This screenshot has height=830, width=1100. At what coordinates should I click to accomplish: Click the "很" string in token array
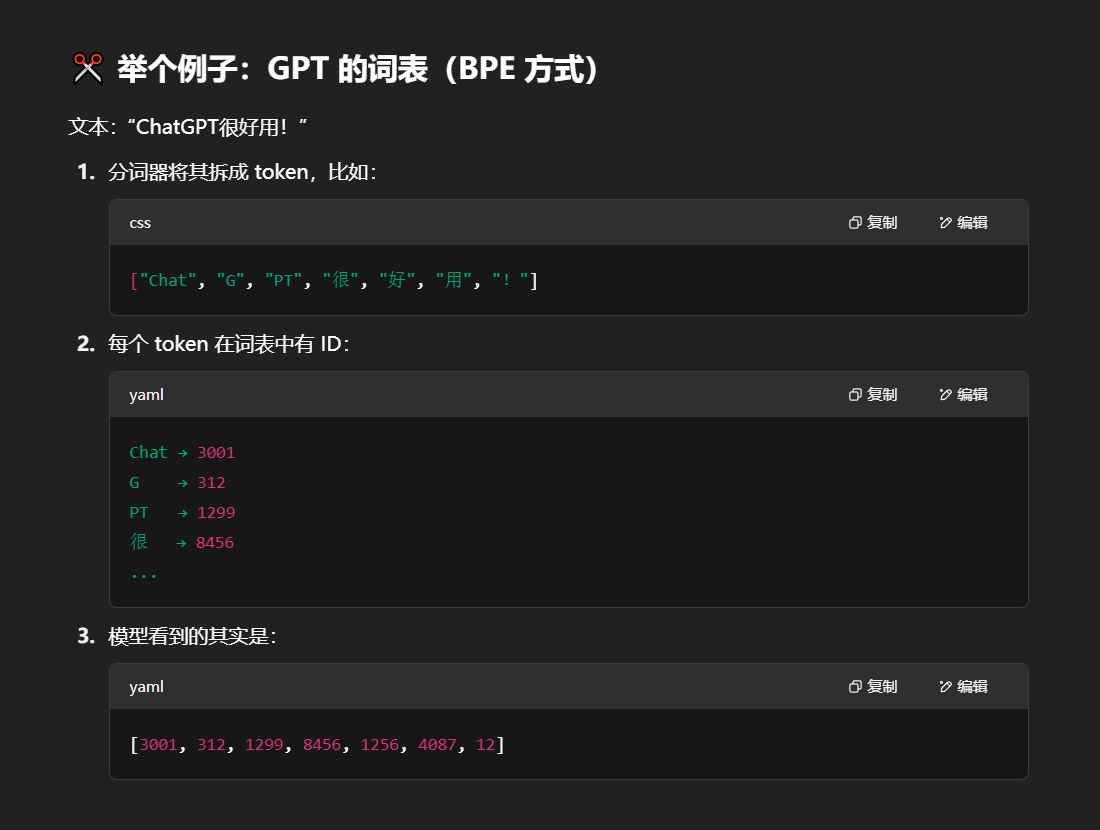[341, 281]
